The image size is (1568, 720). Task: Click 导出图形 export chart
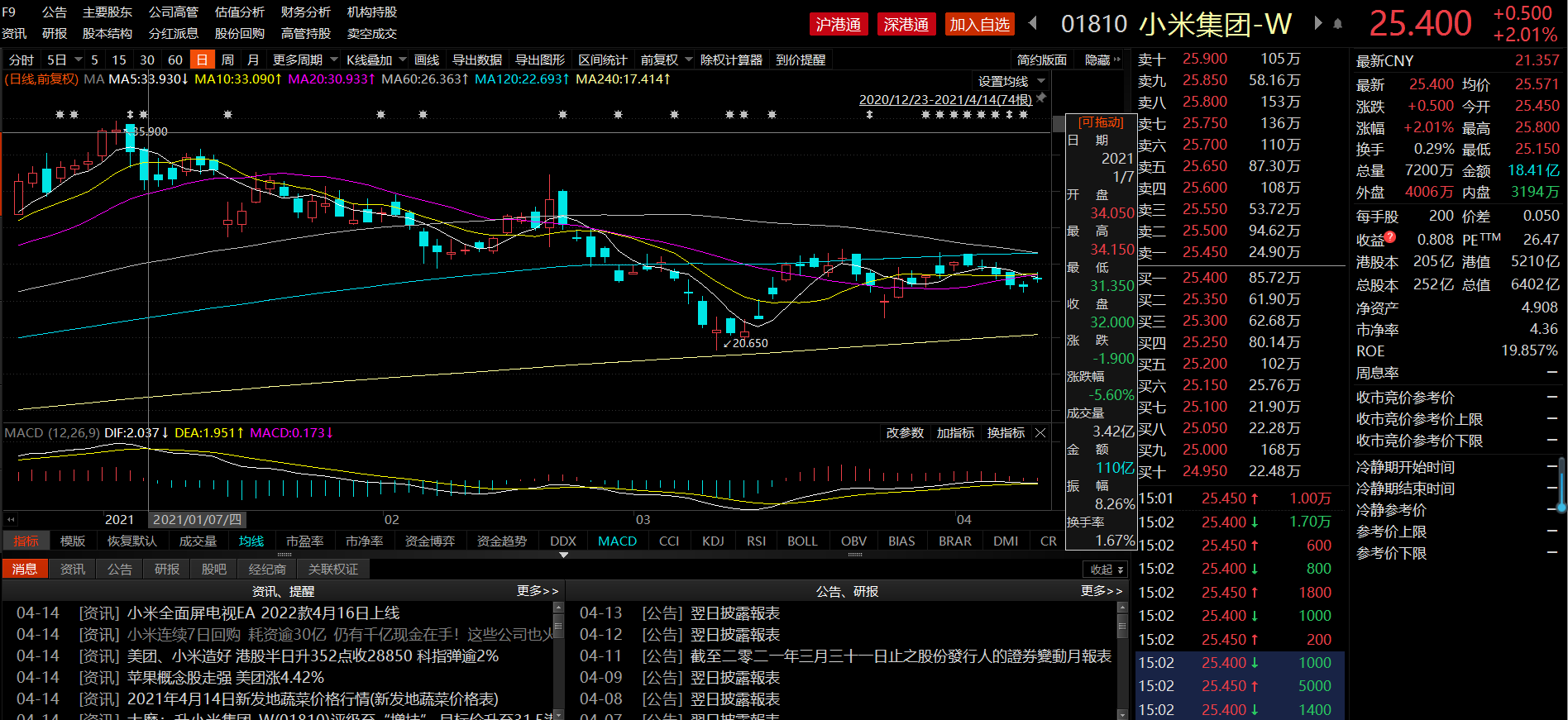540,60
